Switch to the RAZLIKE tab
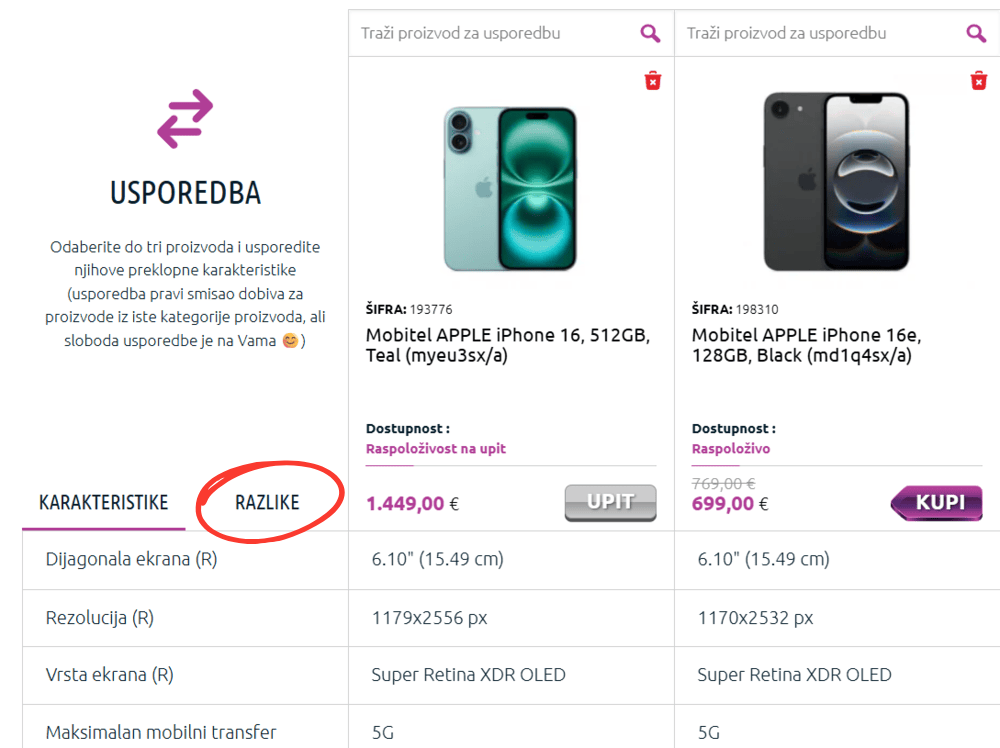 click(x=267, y=502)
